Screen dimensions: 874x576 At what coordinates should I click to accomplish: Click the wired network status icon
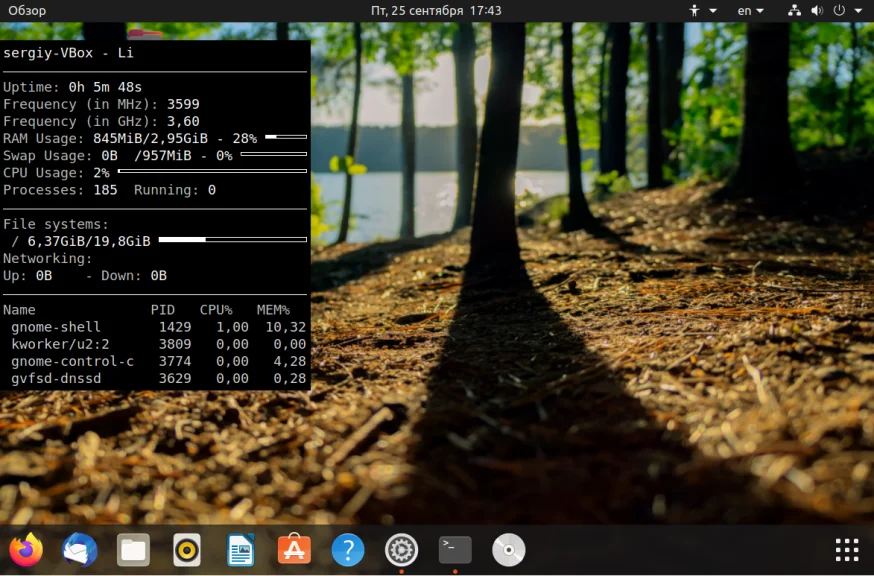click(x=795, y=11)
